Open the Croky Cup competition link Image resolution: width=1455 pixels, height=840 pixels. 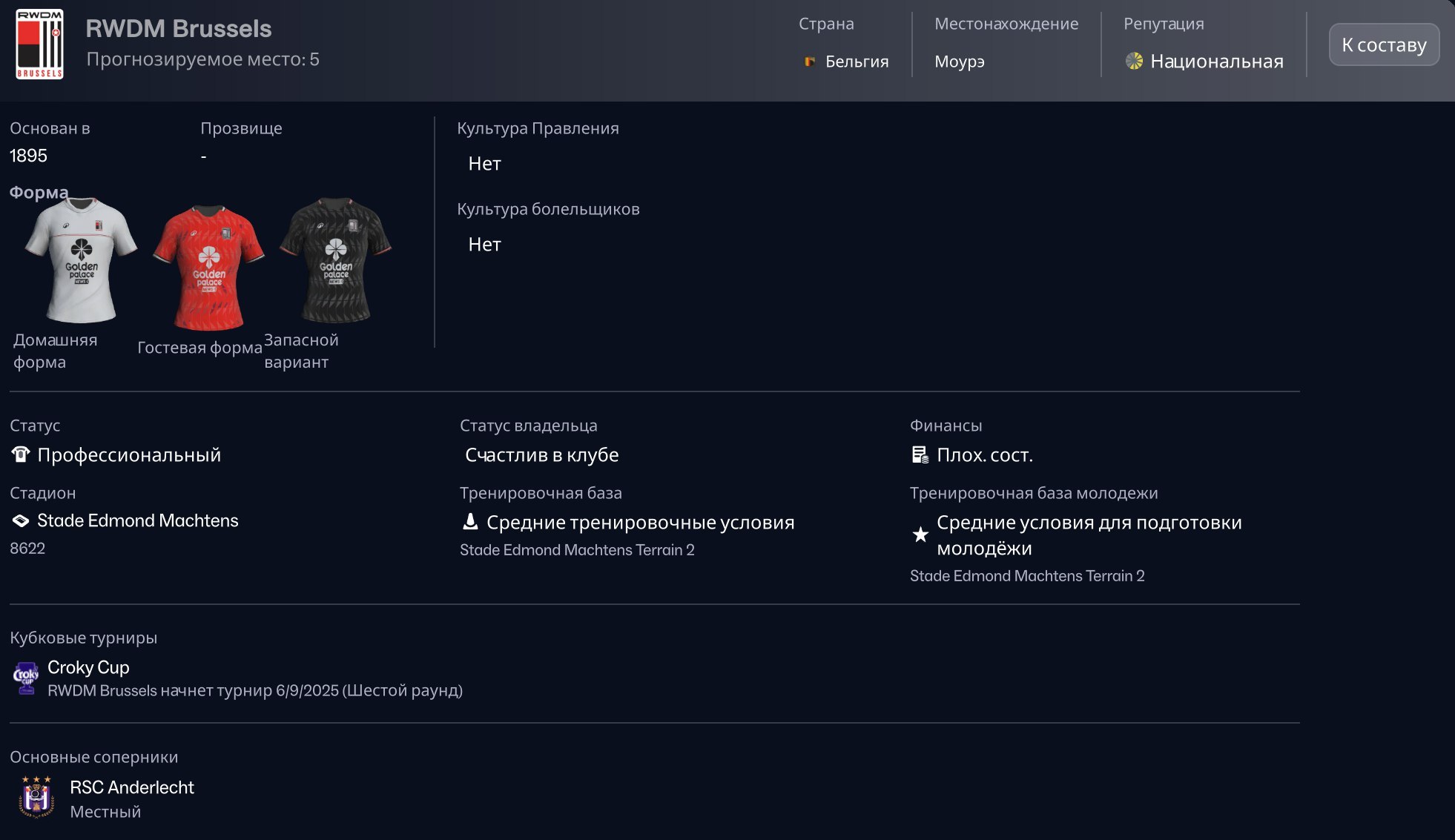coord(88,667)
